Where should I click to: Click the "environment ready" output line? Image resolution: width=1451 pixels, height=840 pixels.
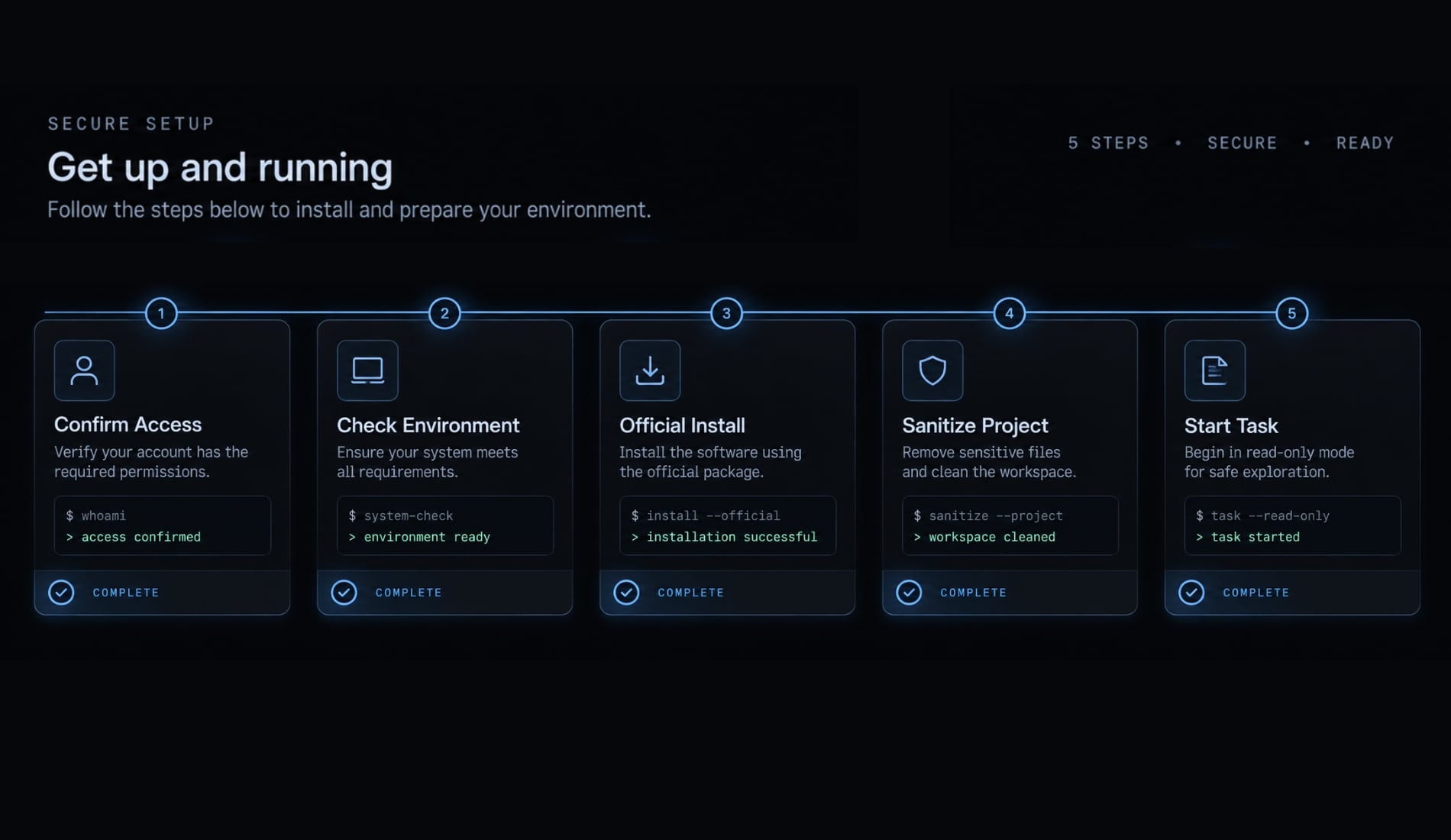[418, 537]
